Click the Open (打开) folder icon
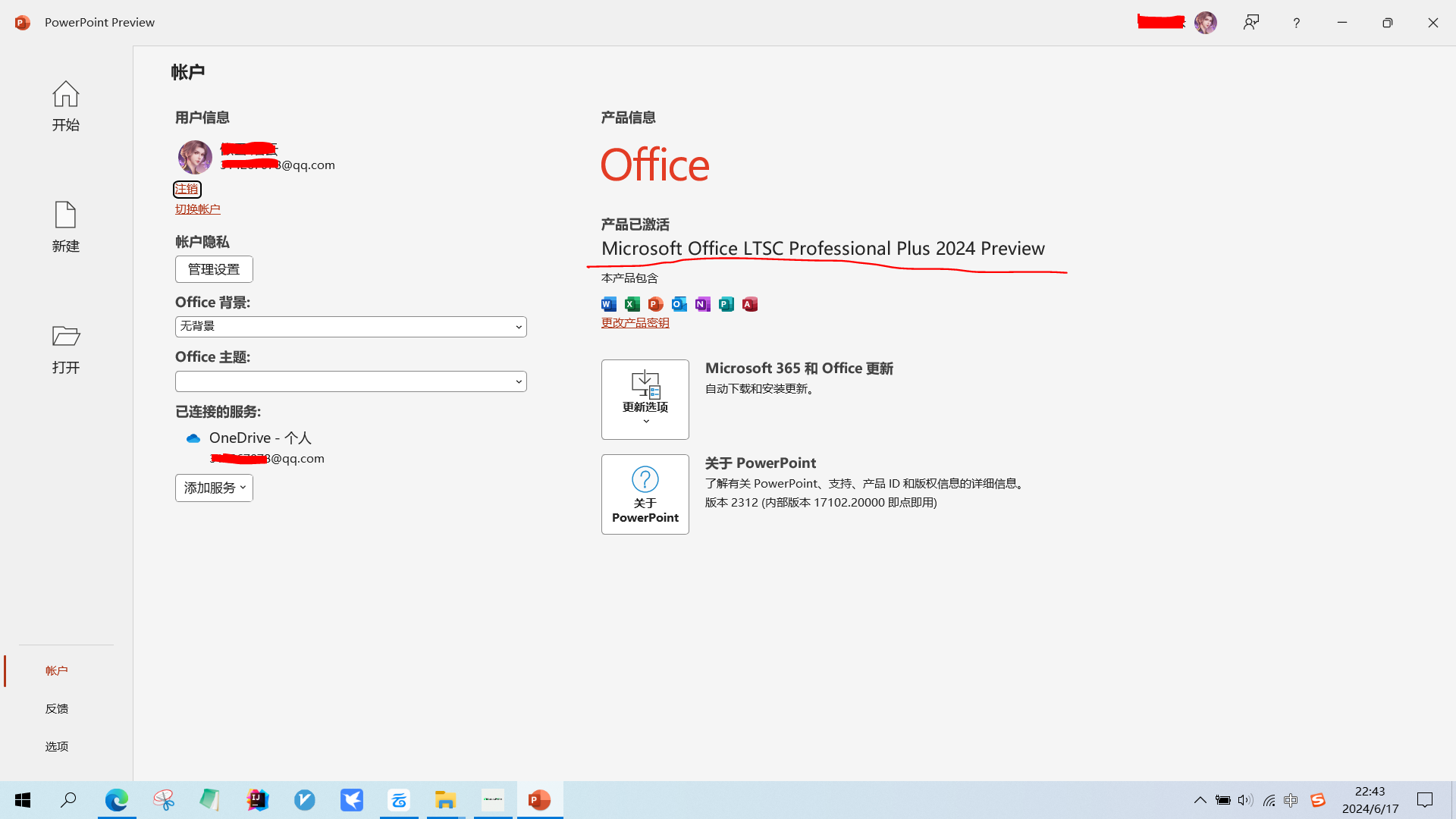The width and height of the screenshot is (1456, 819). [66, 337]
